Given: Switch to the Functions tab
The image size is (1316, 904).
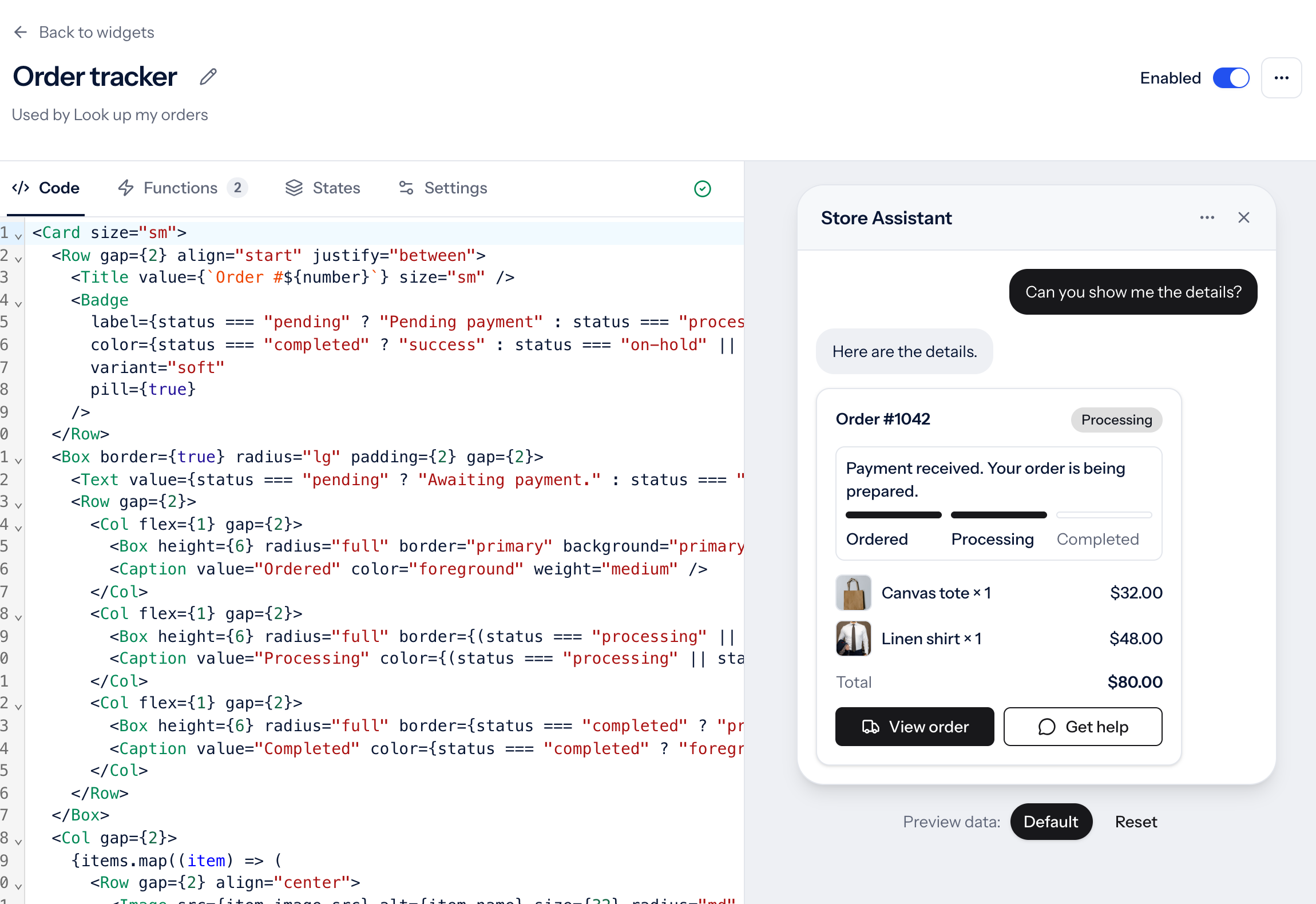Looking at the screenshot, I should (182, 188).
